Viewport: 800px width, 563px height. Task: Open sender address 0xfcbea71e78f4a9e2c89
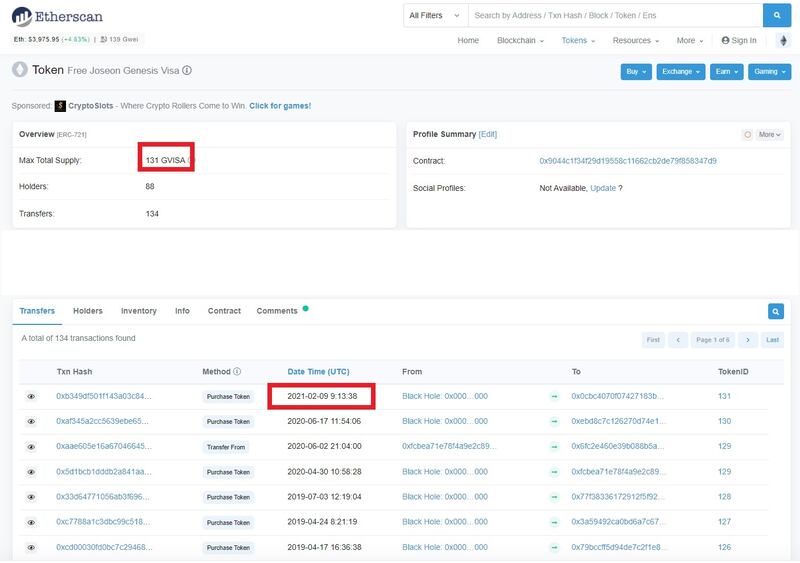449,446
